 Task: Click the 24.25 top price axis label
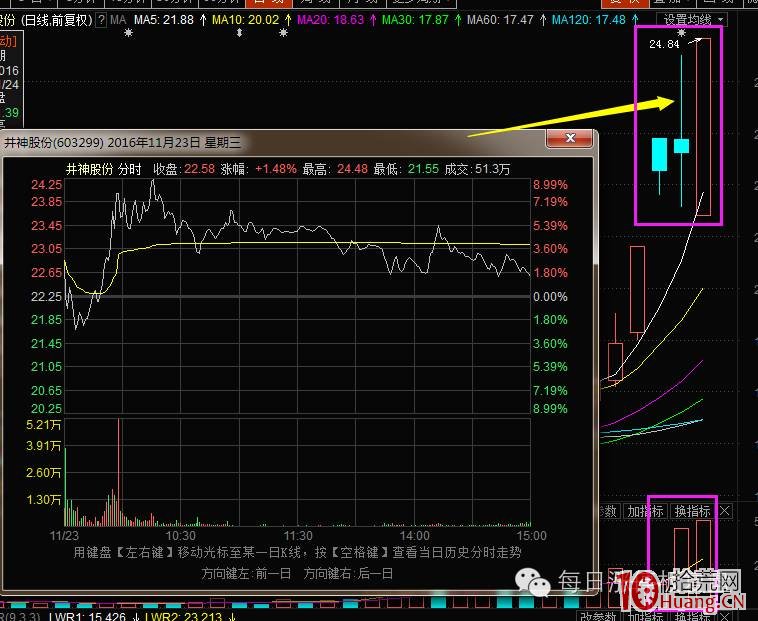46,185
